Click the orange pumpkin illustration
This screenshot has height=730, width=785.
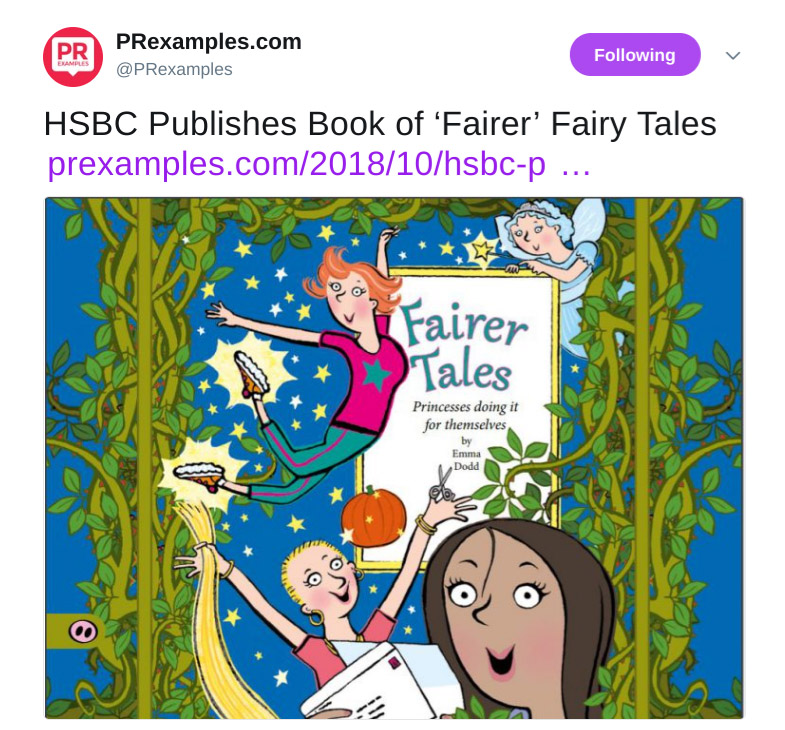click(x=373, y=516)
